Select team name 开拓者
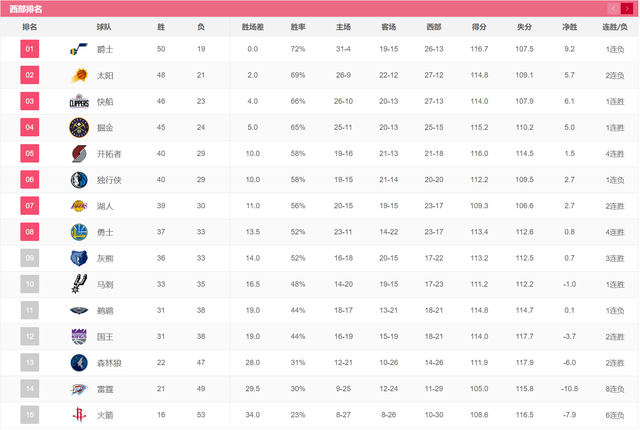The width and height of the screenshot is (640, 430). coord(109,154)
